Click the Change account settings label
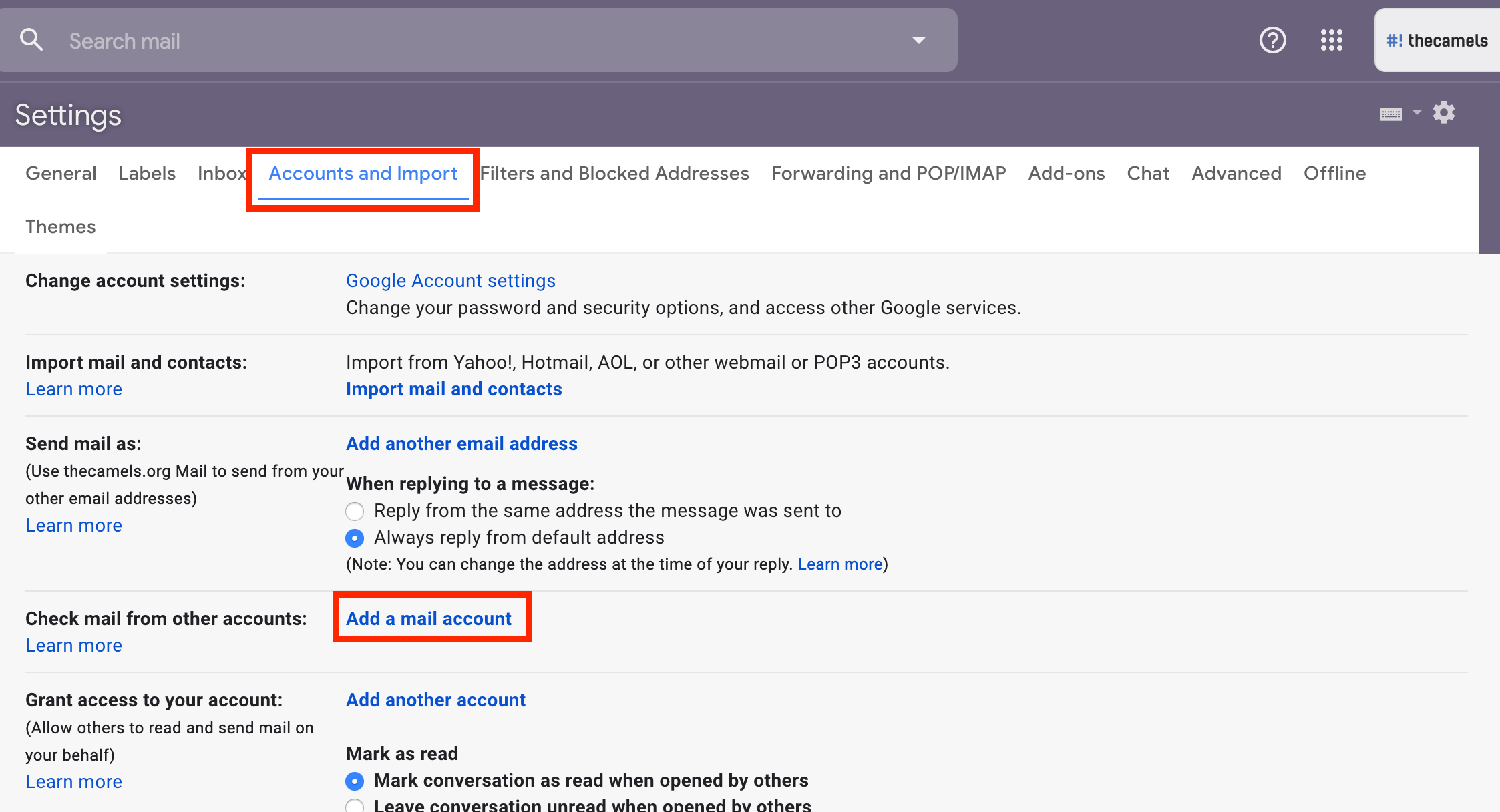 (135, 280)
